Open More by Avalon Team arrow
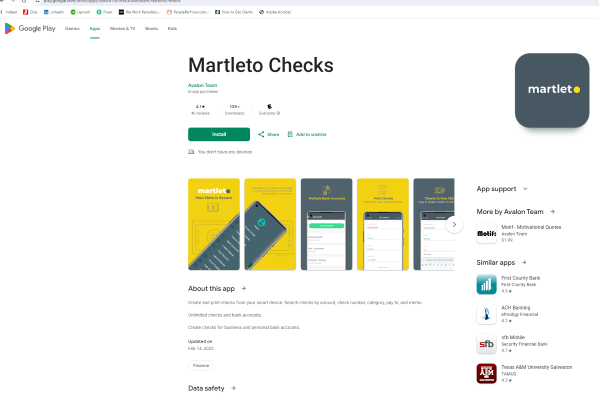 click(x=552, y=212)
